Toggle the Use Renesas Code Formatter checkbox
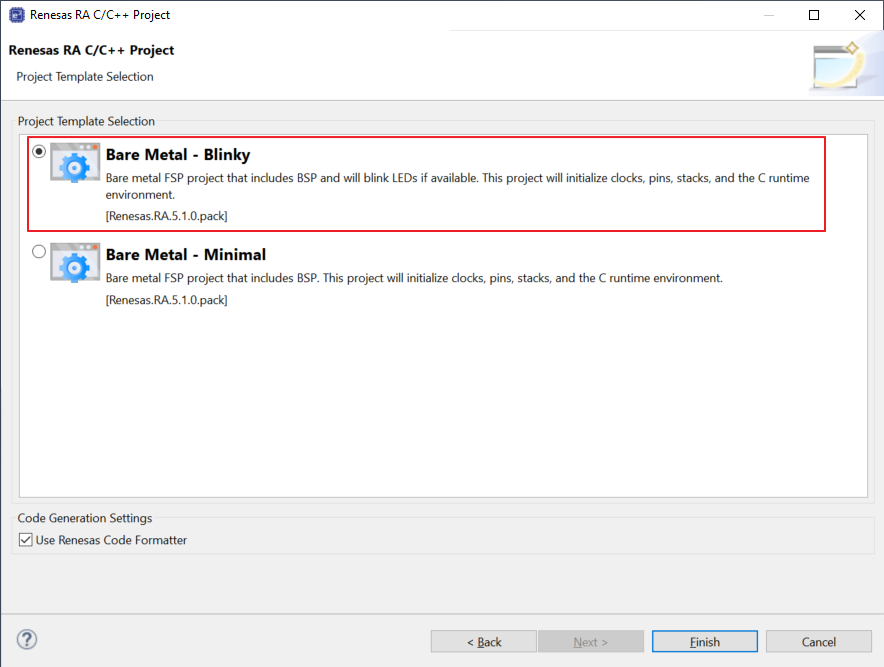 point(26,540)
